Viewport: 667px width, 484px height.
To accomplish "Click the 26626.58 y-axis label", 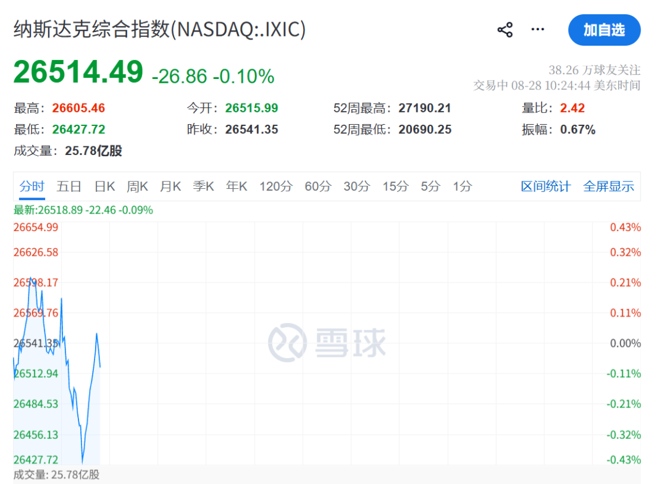I will [x=36, y=252].
